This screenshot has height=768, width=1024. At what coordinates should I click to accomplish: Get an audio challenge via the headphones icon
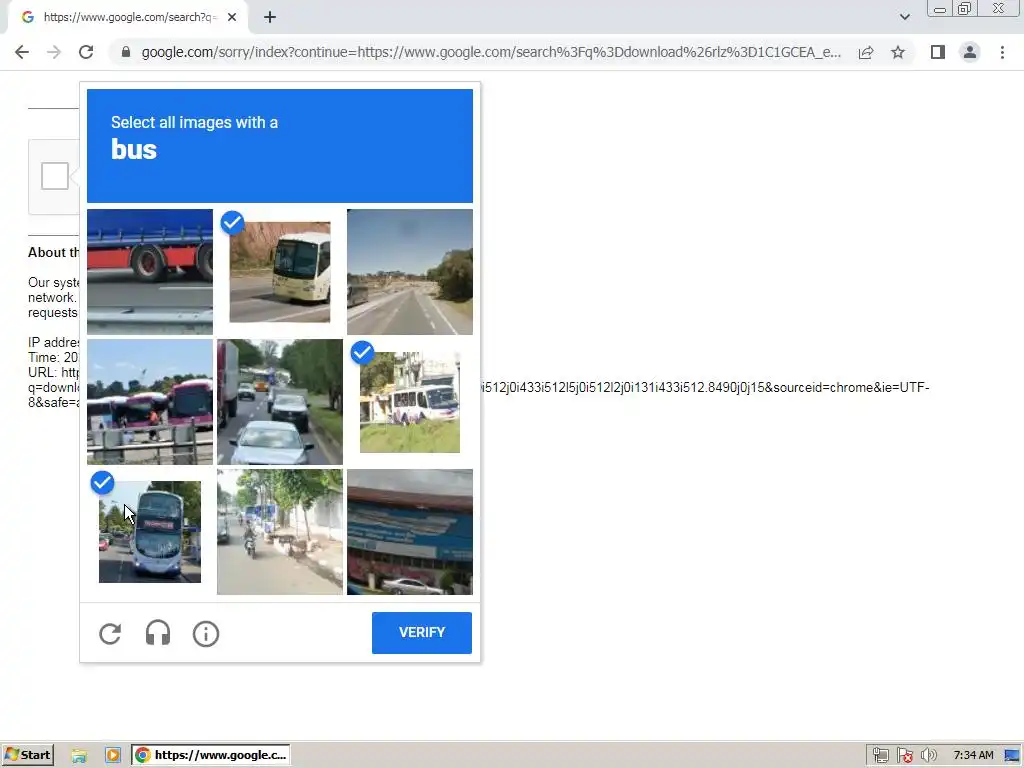[x=158, y=633]
